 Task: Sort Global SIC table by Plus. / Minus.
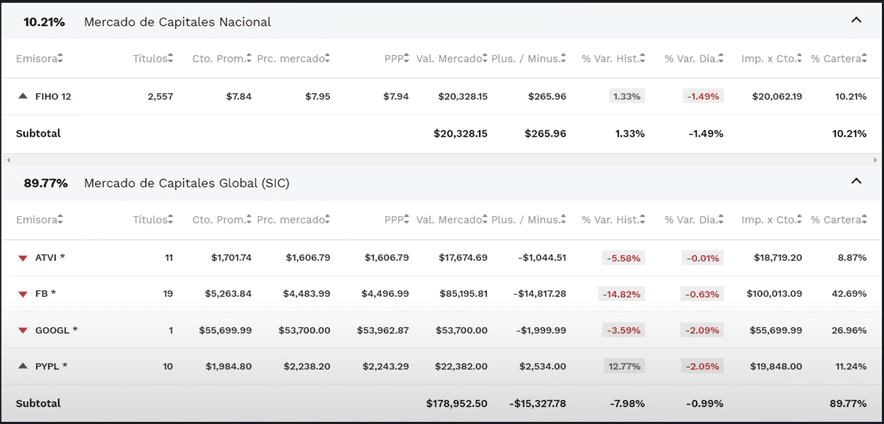coord(529,220)
